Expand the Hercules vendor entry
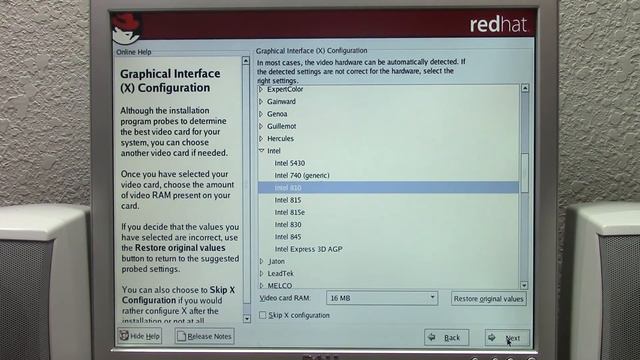 (x=261, y=138)
